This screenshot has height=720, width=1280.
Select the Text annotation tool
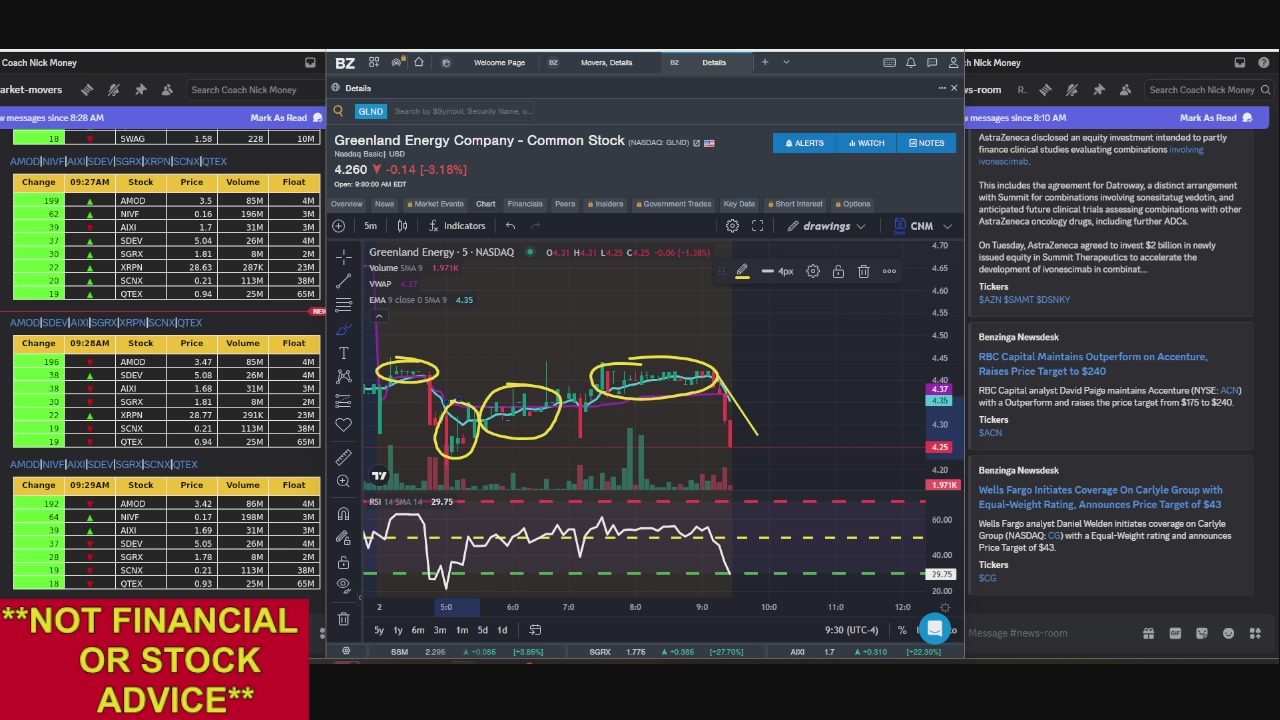click(343, 352)
